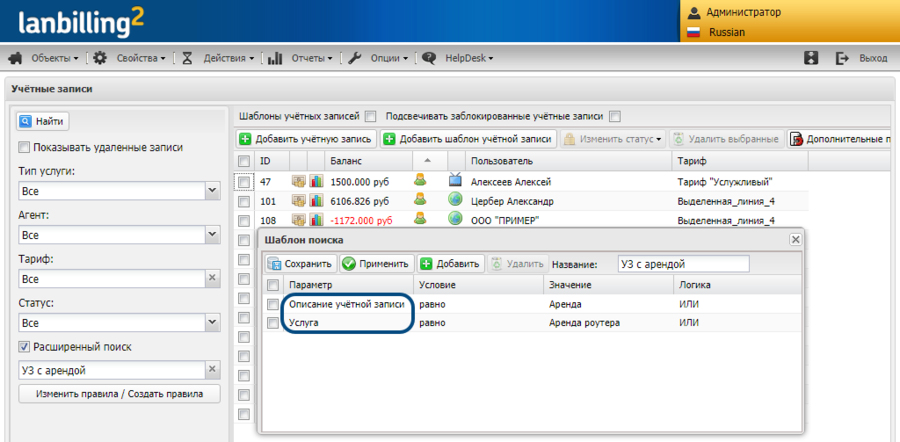The height and width of the screenshot is (442, 900).
Task: Click Добавить учётную запись button
Action: click(307, 139)
